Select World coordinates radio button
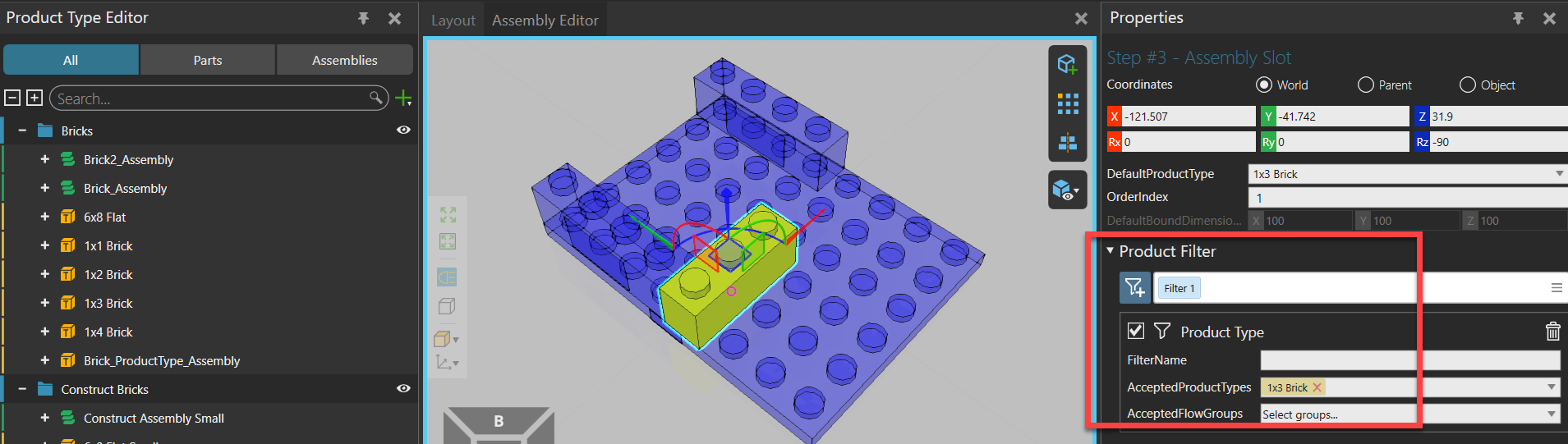This screenshot has width=1568, height=444. (x=1264, y=85)
